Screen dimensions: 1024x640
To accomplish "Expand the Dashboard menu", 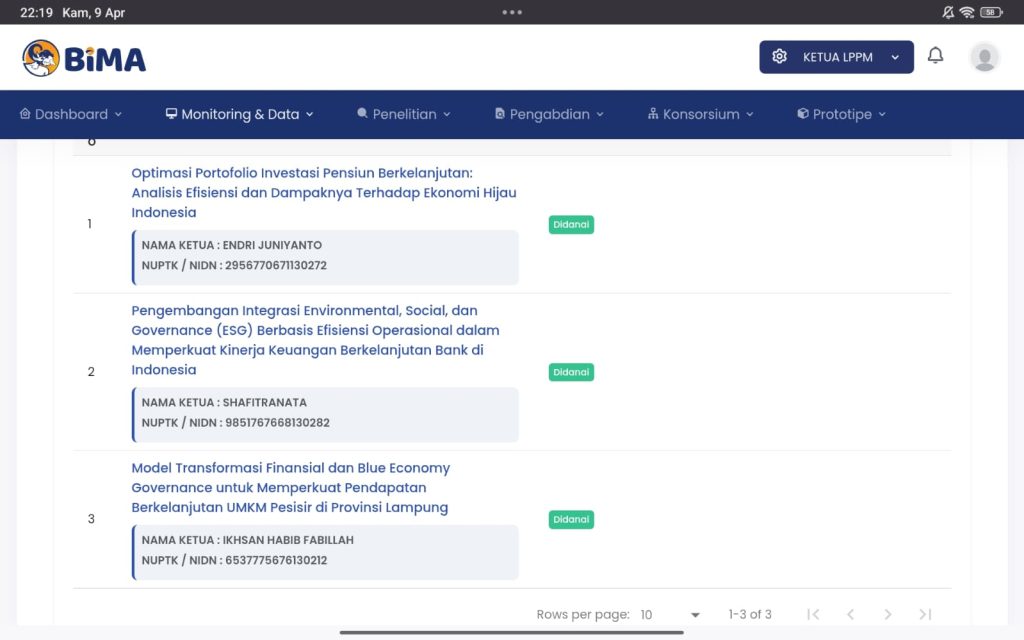I will [70, 114].
